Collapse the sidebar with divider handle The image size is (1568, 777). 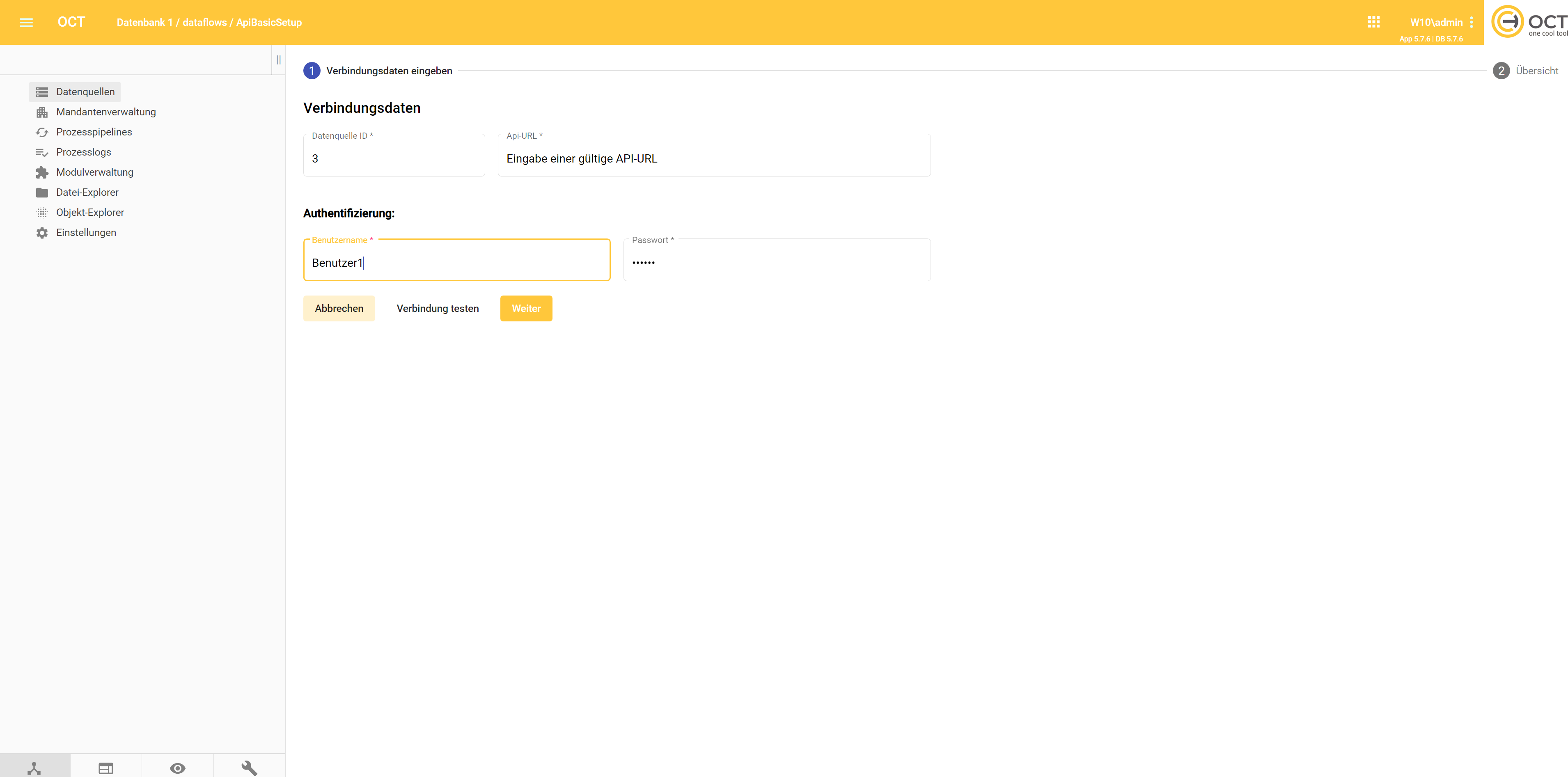[x=278, y=60]
